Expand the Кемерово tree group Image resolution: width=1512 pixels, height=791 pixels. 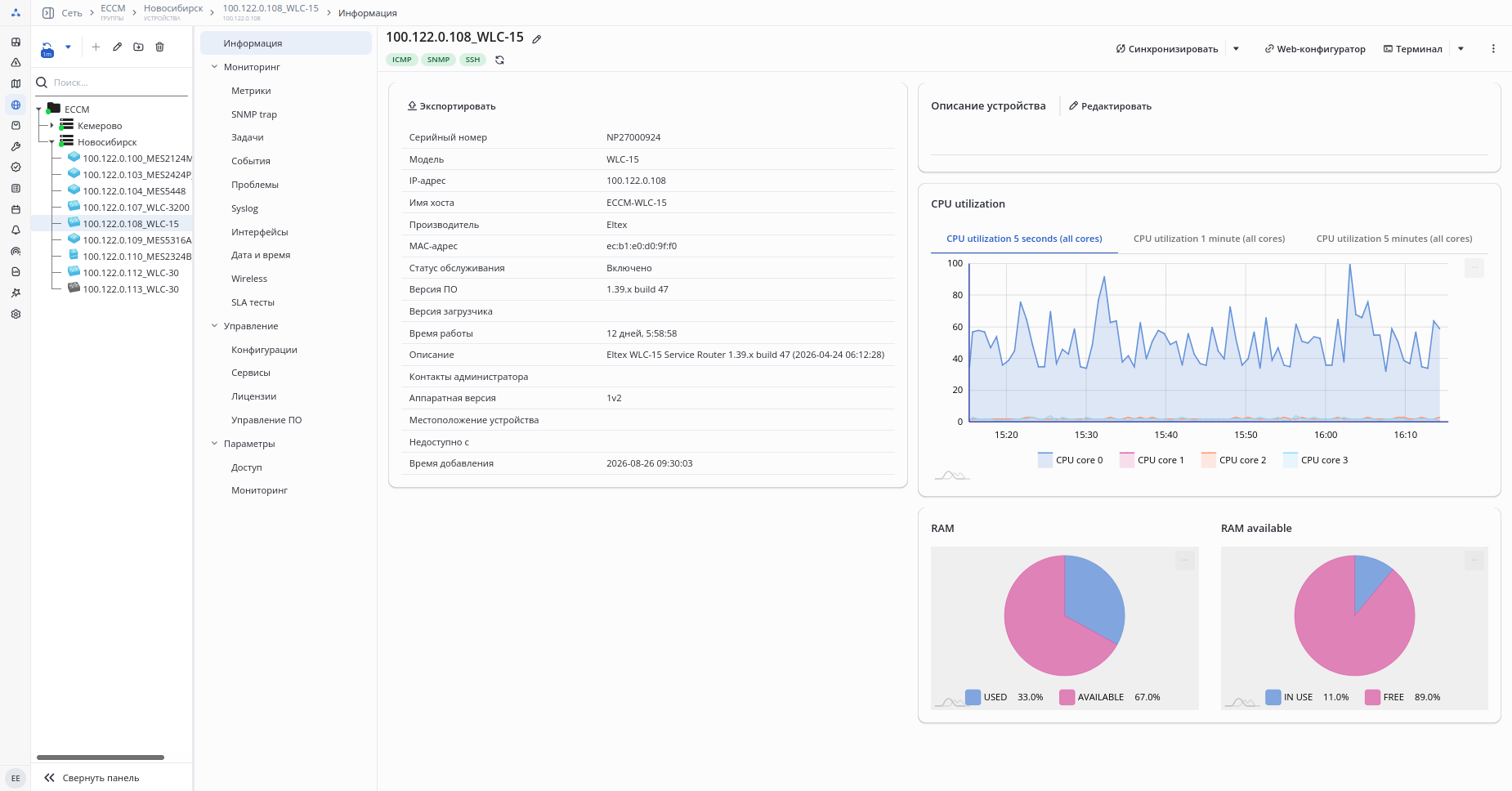[52, 126]
